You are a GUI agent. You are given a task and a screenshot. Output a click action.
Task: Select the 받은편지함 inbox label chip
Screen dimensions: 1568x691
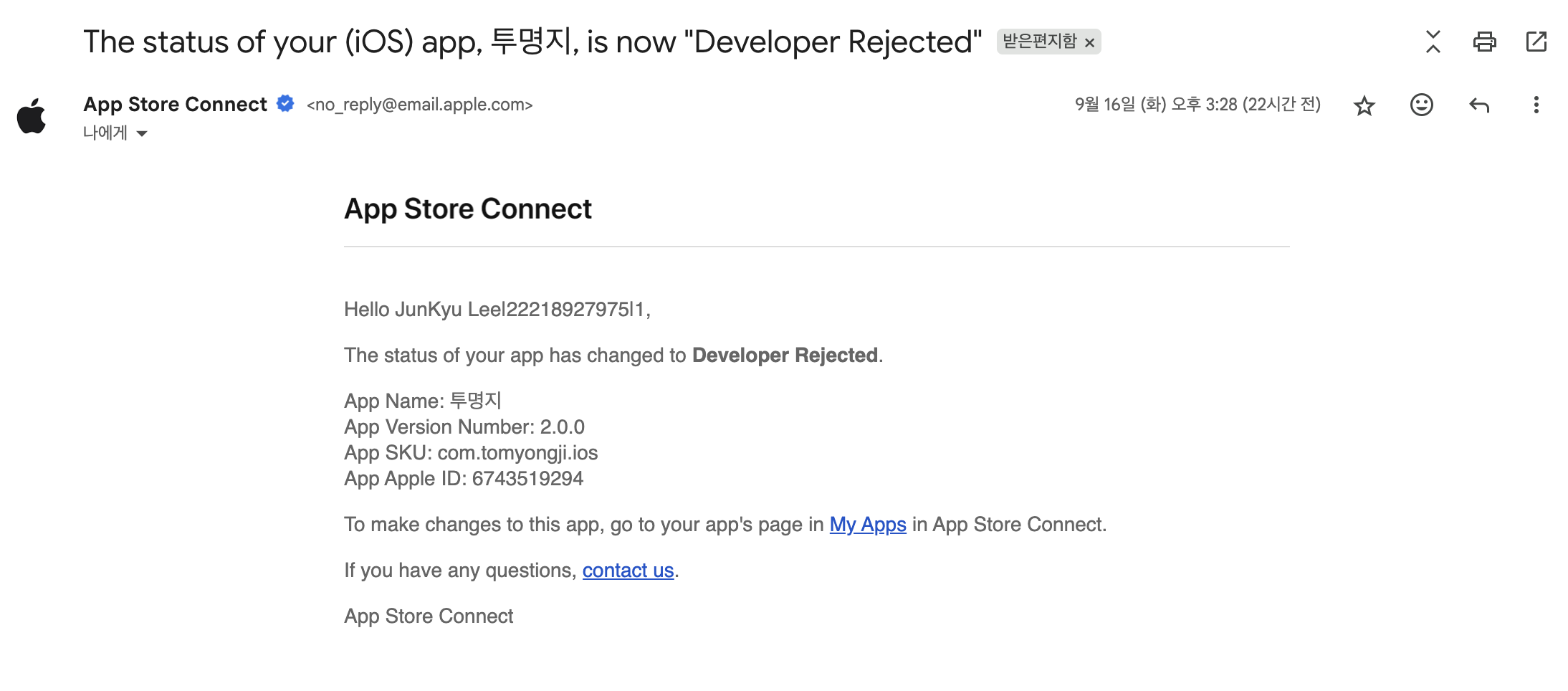coord(1040,42)
